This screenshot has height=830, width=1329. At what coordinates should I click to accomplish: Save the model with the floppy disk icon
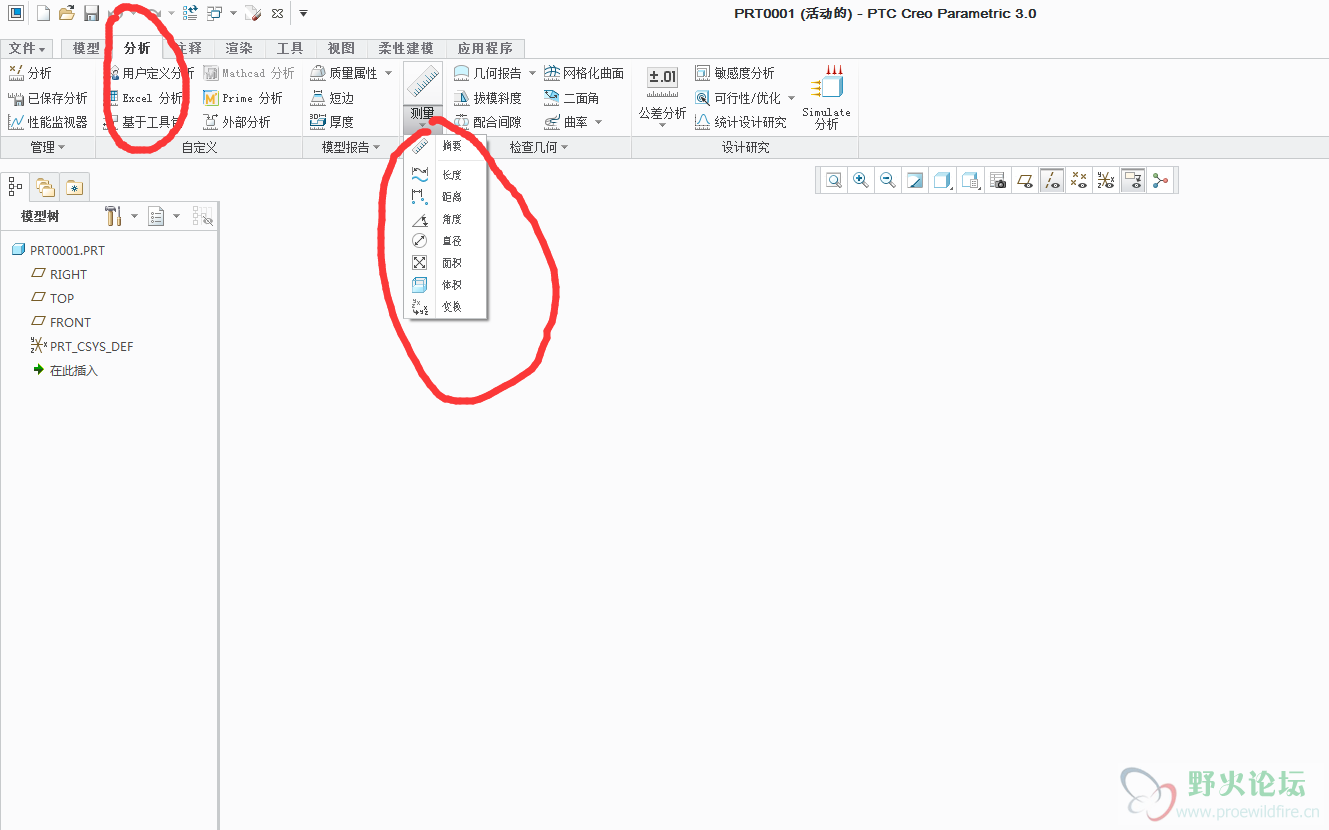pos(91,13)
